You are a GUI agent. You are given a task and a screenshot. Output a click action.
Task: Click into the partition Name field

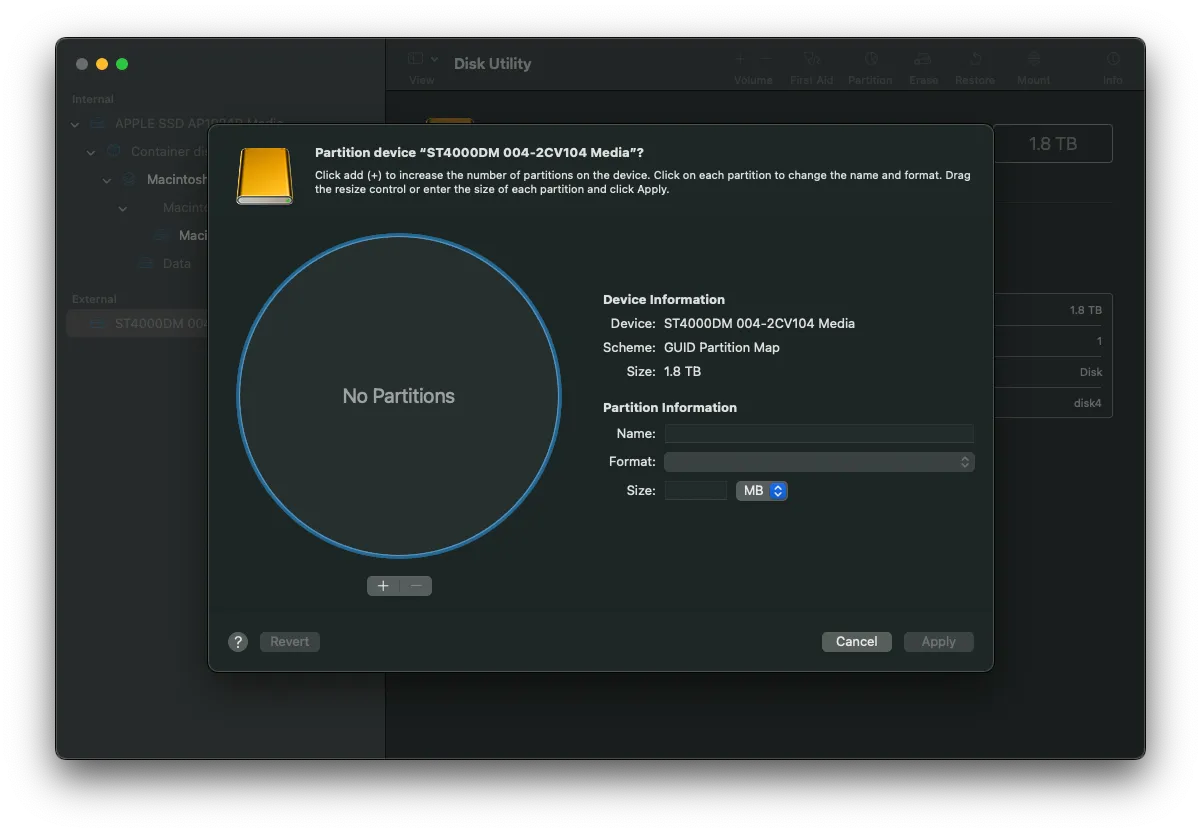coord(819,434)
